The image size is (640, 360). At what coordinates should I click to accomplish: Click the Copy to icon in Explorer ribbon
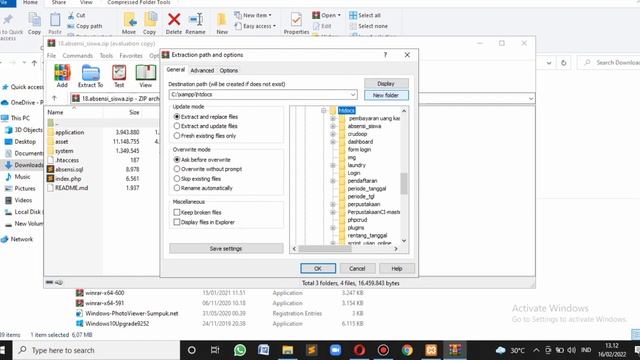tap(150, 19)
